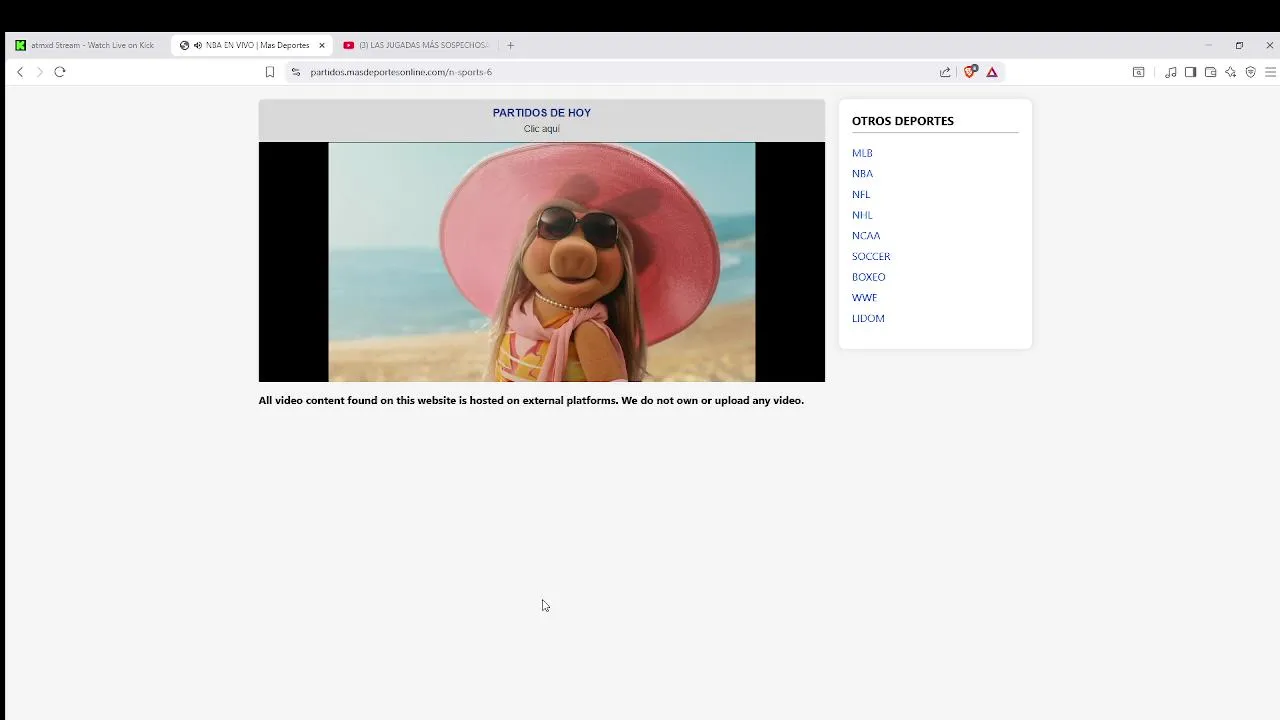Open Brave Shields lion icon
The width and height of the screenshot is (1280, 720).
pyautogui.click(x=969, y=72)
